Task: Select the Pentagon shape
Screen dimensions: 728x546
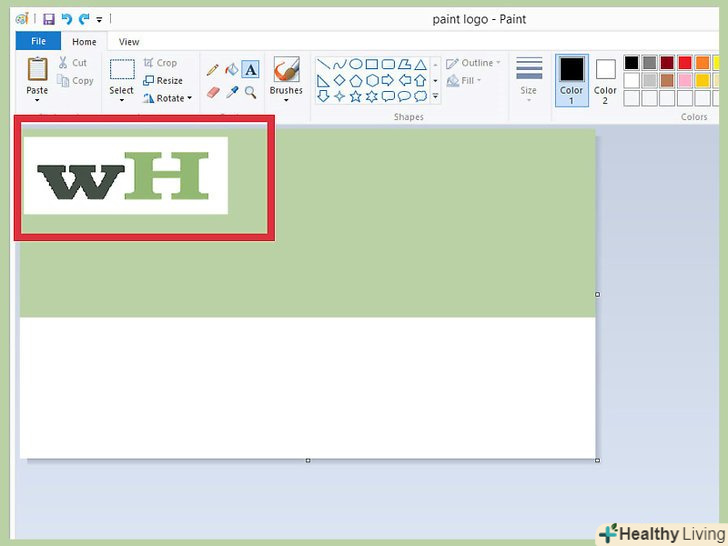Action: pos(356,80)
